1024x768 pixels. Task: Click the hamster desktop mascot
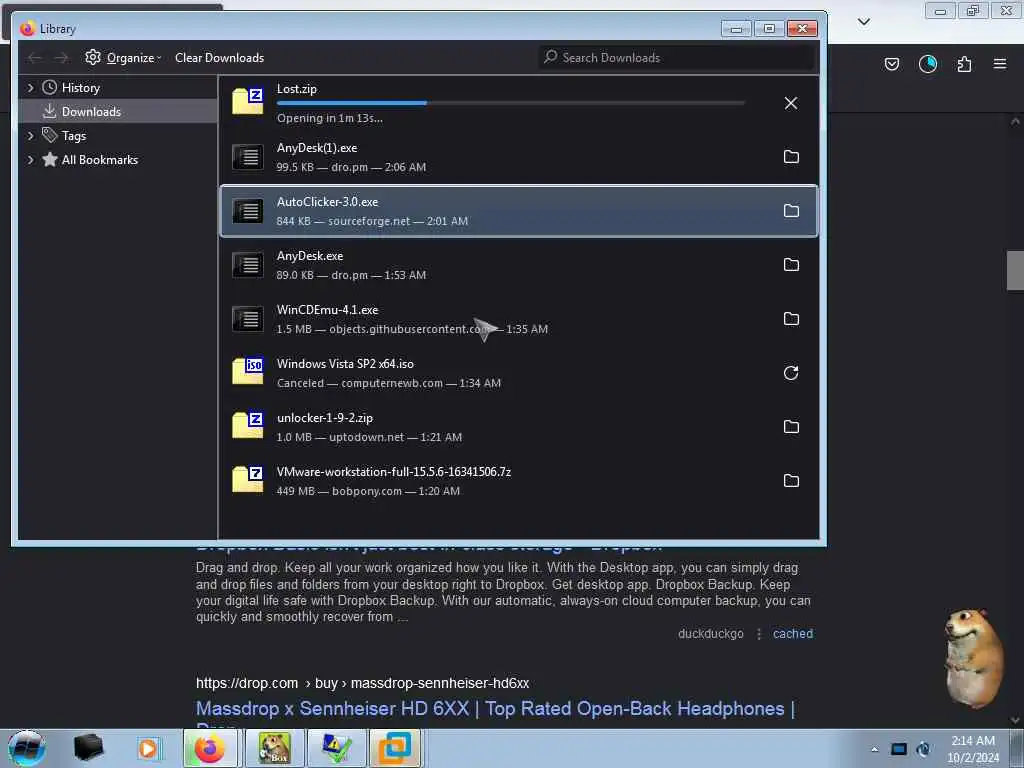coord(973,658)
